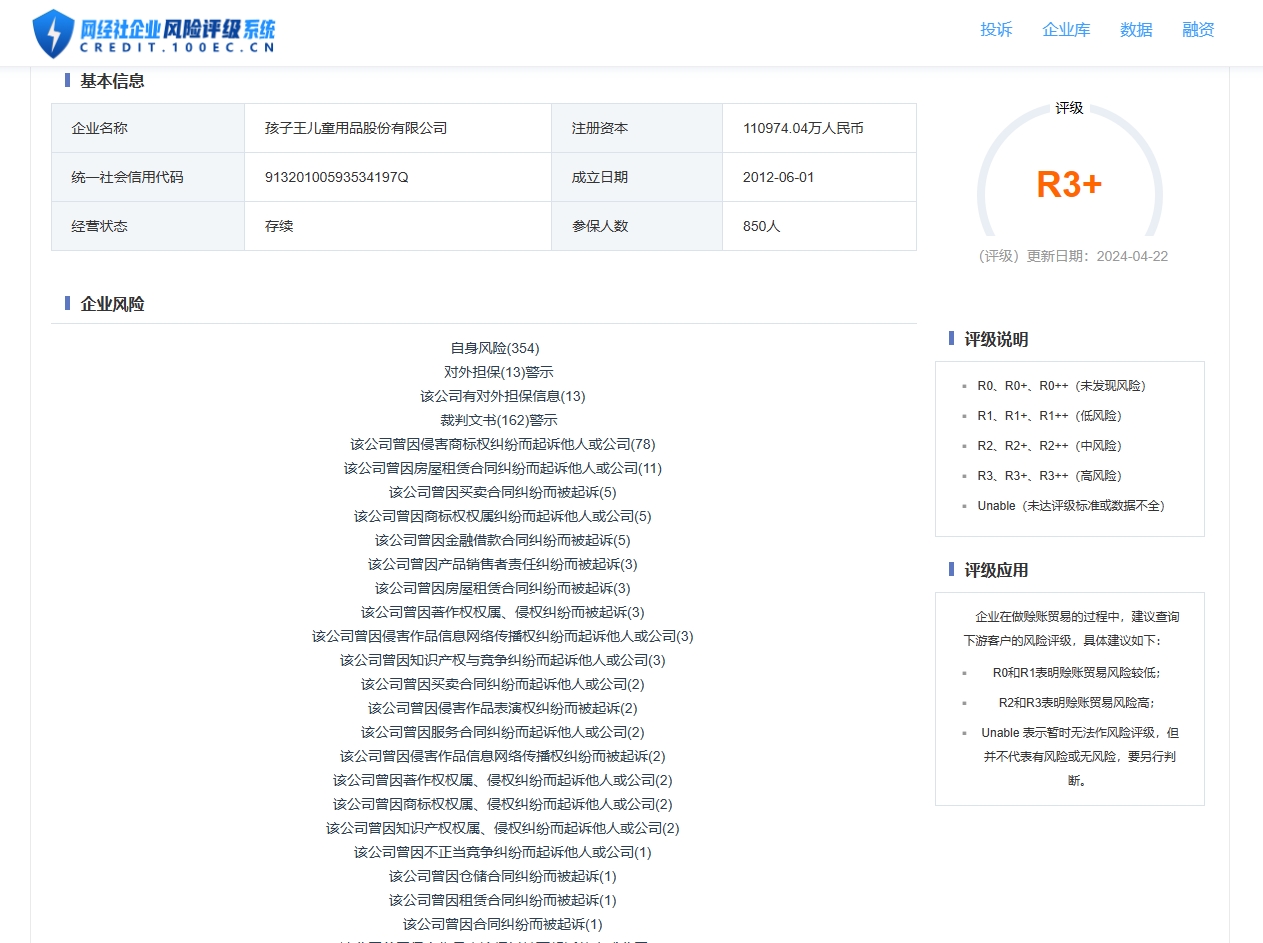This screenshot has height=943, width=1263.
Task: Select company name 孩子王儿童用品股份有限公司
Action: 356,128
